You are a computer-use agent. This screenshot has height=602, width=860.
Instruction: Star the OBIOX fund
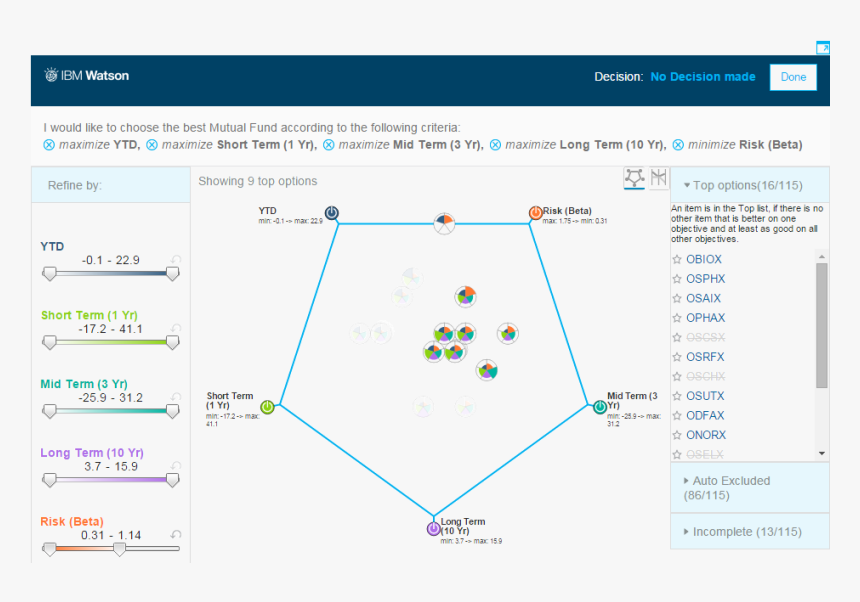point(677,259)
